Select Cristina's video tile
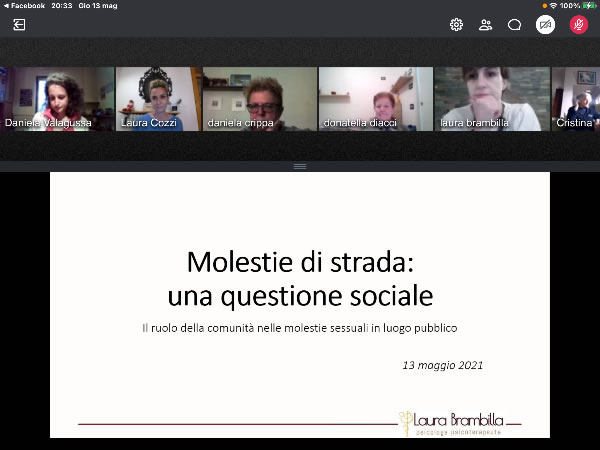This screenshot has width=600, height=450. click(x=576, y=99)
